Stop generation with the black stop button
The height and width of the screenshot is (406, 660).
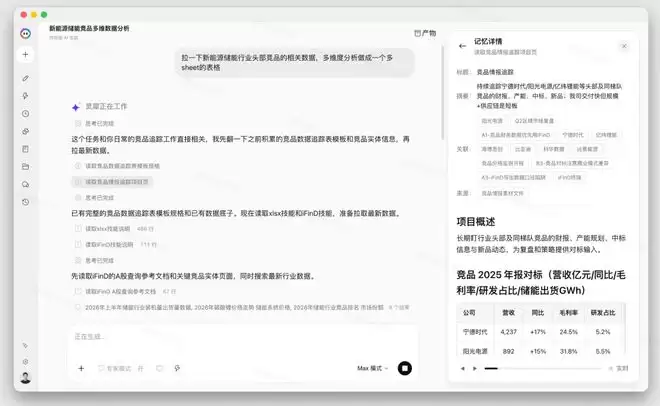point(405,368)
